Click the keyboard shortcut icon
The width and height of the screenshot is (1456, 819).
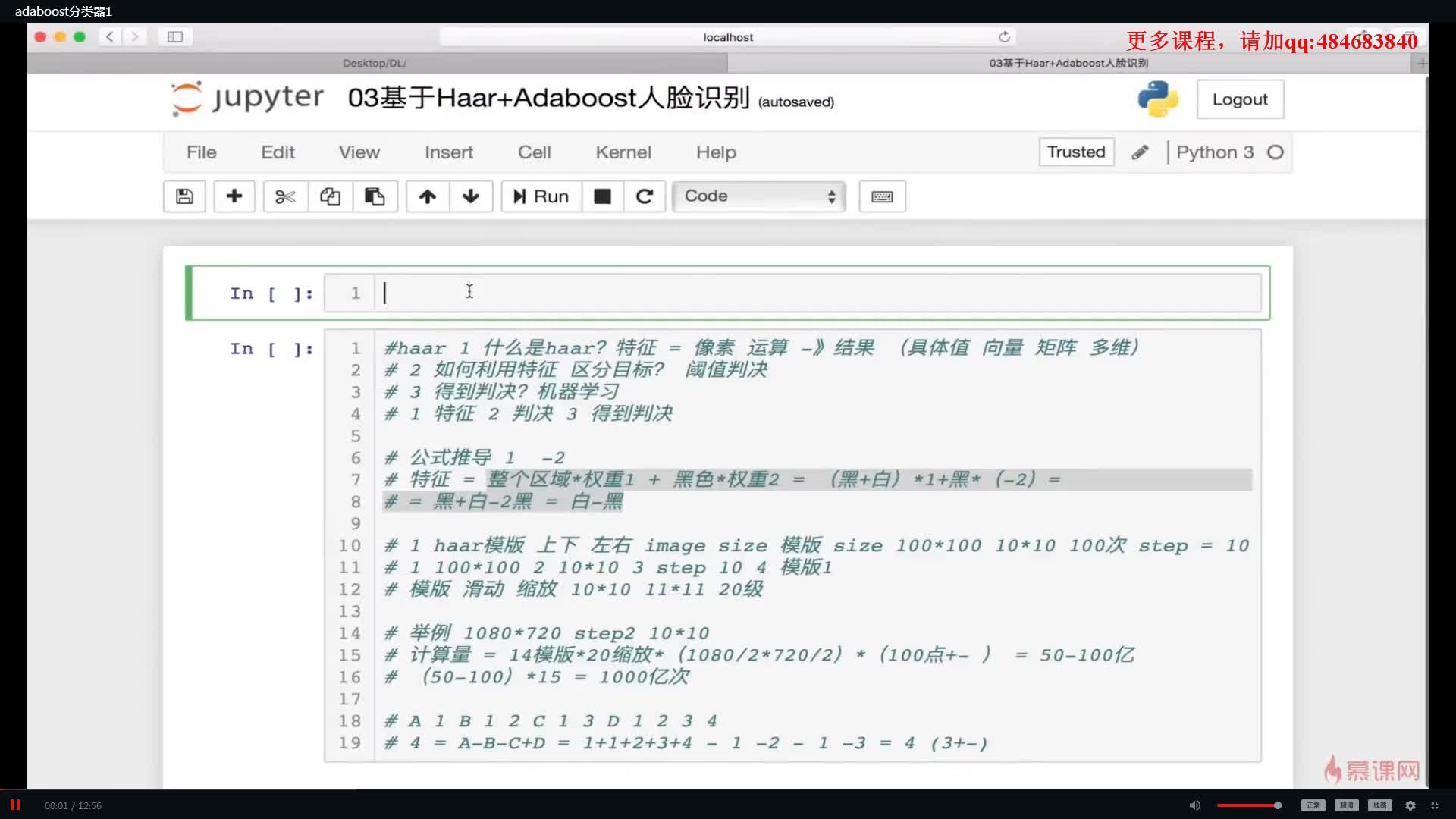point(882,196)
